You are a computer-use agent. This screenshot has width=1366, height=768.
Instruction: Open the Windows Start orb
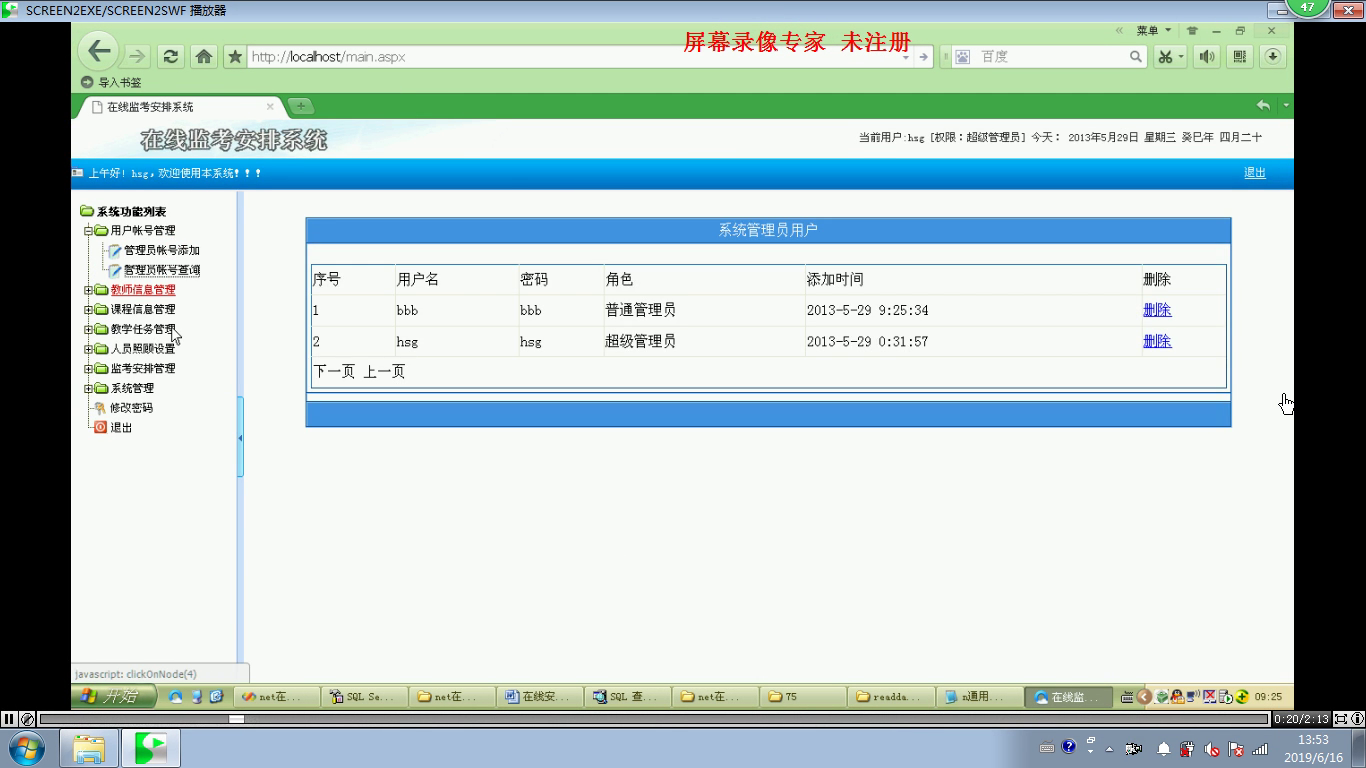(27, 748)
